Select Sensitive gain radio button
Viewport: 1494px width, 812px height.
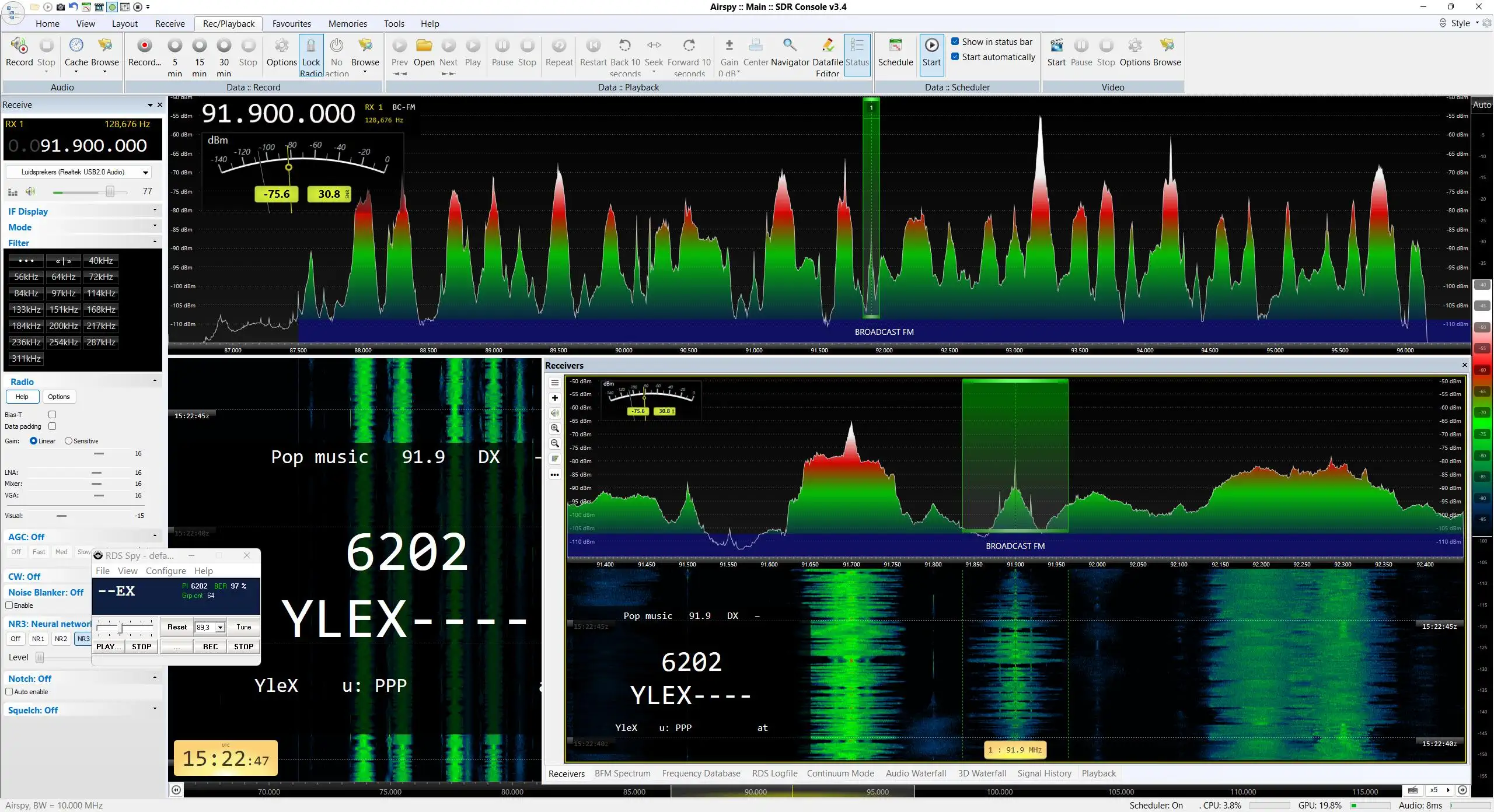click(68, 441)
